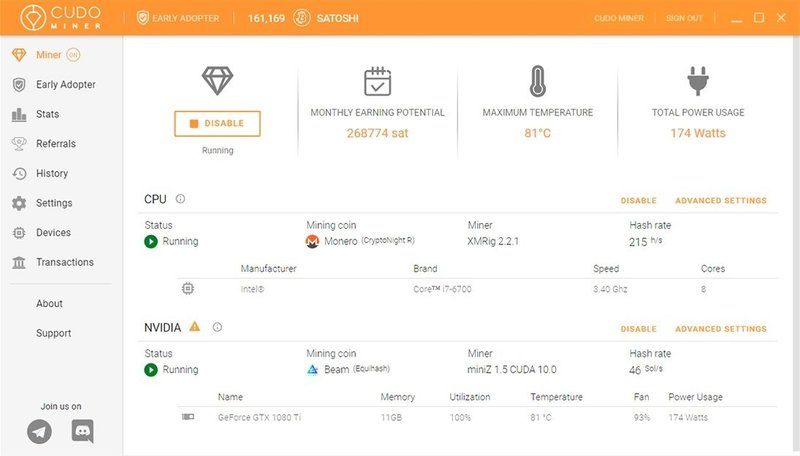Viewport: 800px width, 456px height.
Task: Click the total power usage plug icon
Action: 697,81
